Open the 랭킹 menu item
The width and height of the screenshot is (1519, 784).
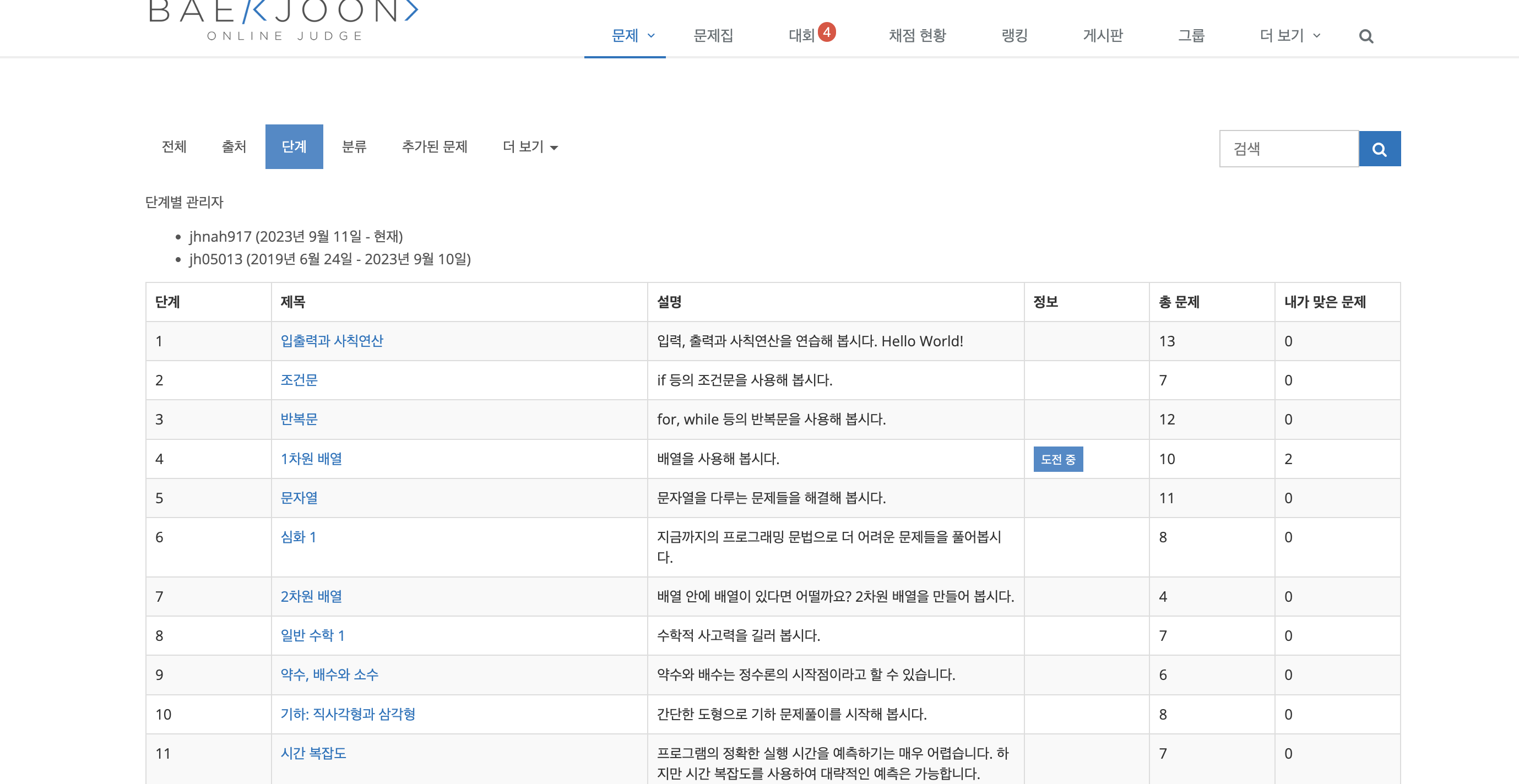point(1015,36)
